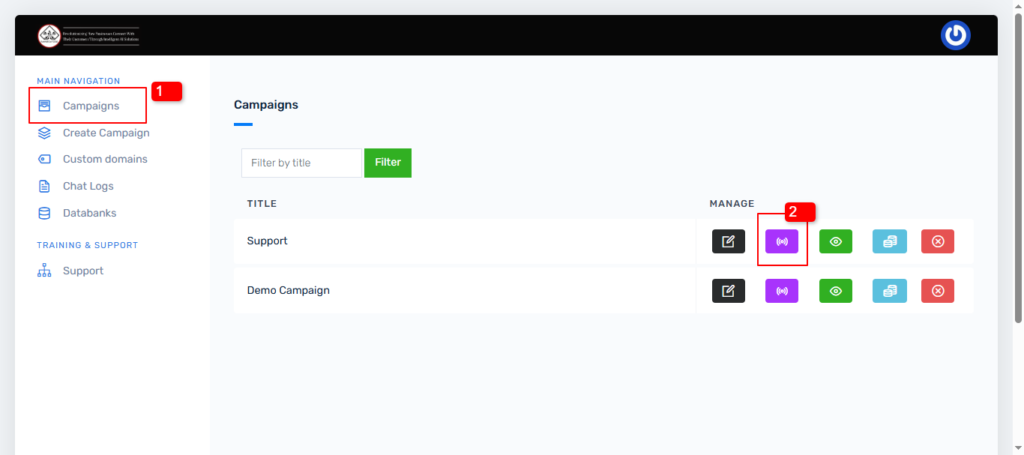Click the TITLE column header
1024x455 pixels.
(262, 204)
